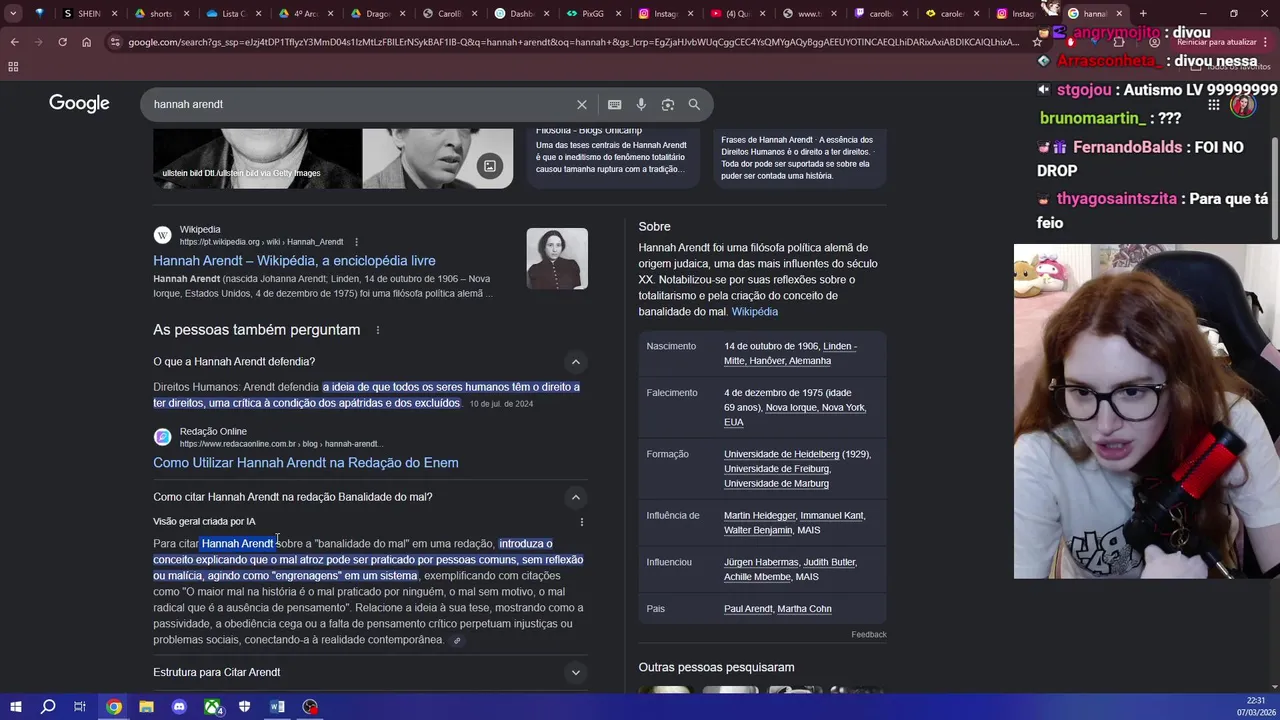The width and height of the screenshot is (1280, 720).
Task: Open 'Como Utilizar Hannah Arendt na Redação do Enem'
Action: (x=306, y=463)
